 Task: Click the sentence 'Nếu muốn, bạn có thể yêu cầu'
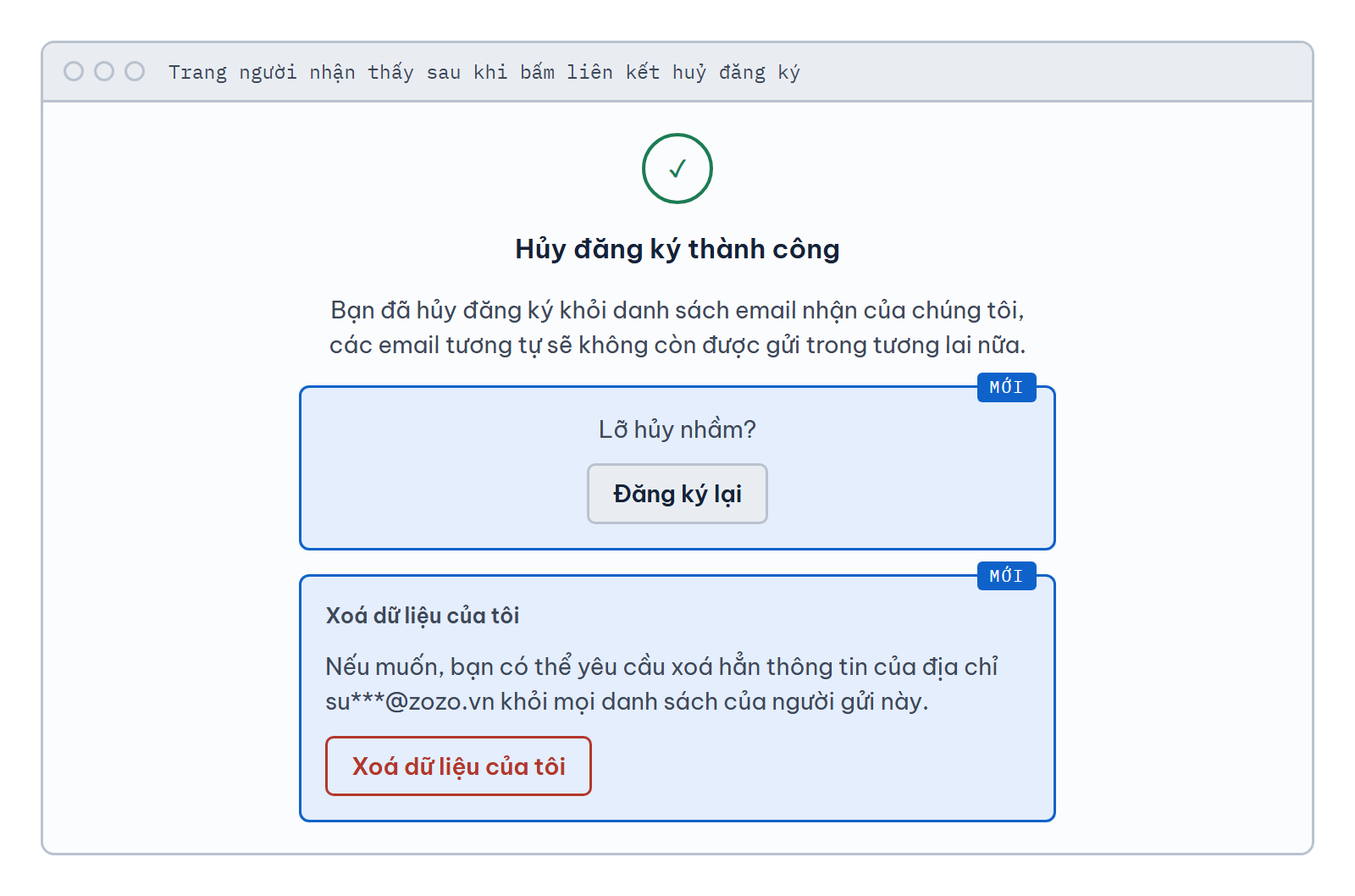(661, 684)
